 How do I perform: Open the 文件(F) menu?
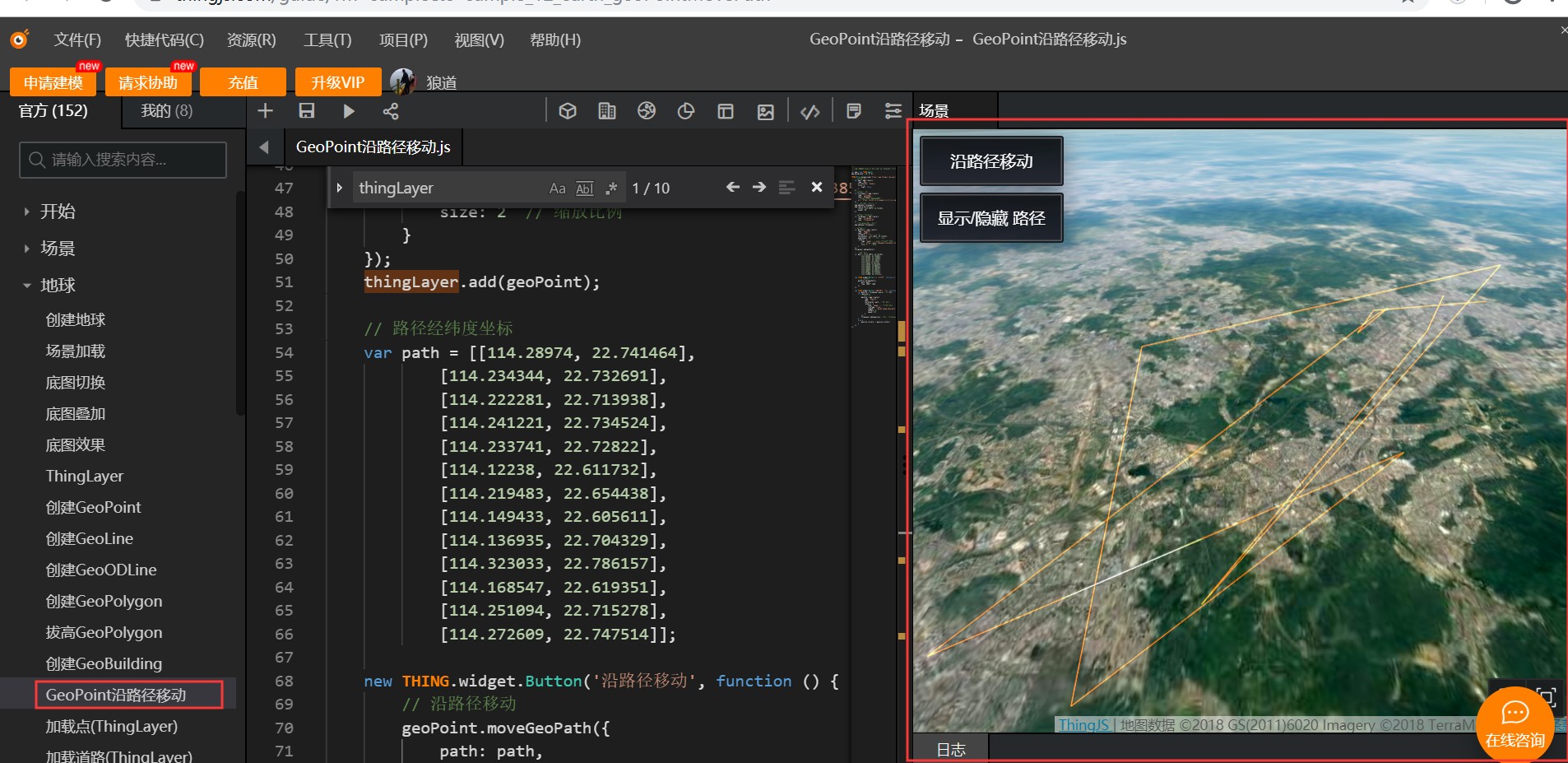tap(77, 40)
